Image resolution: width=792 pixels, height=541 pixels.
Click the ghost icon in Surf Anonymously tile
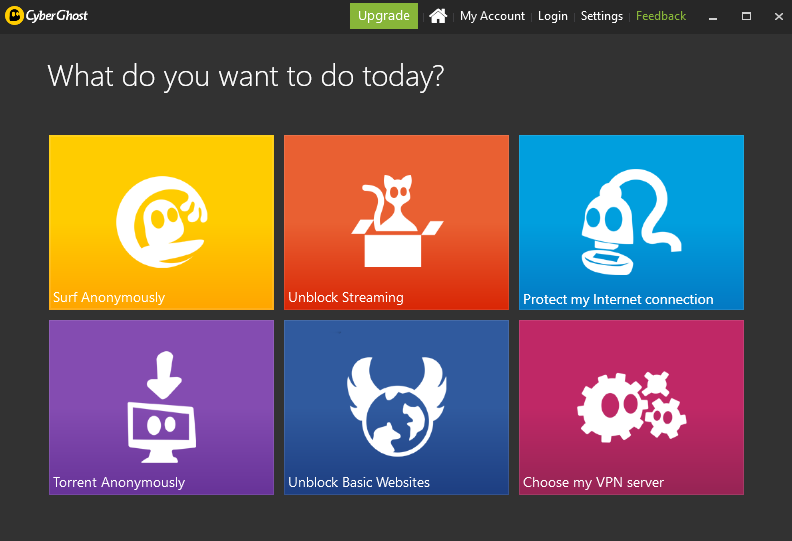click(x=162, y=222)
